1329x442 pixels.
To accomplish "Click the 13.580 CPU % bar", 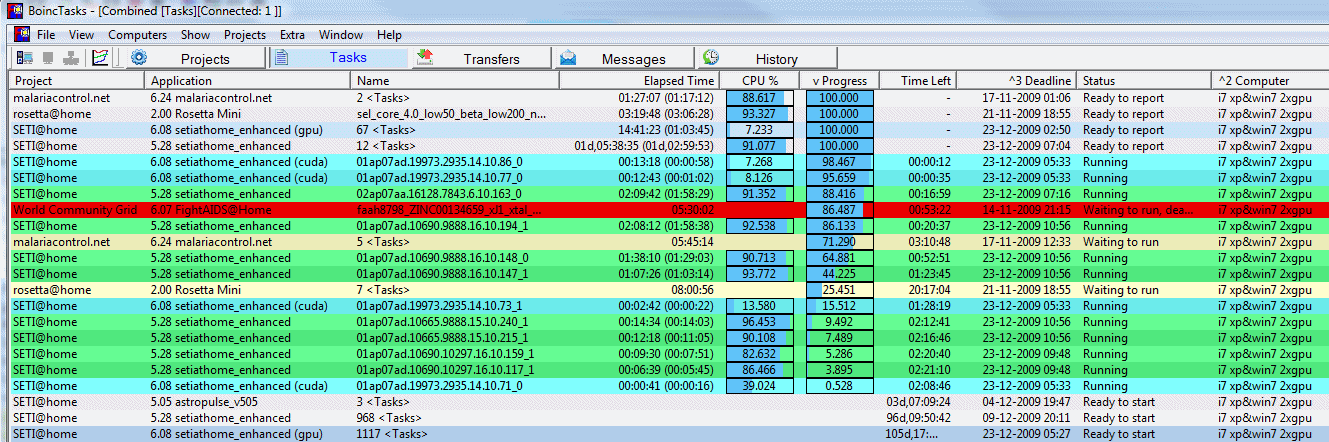I will (x=760, y=306).
